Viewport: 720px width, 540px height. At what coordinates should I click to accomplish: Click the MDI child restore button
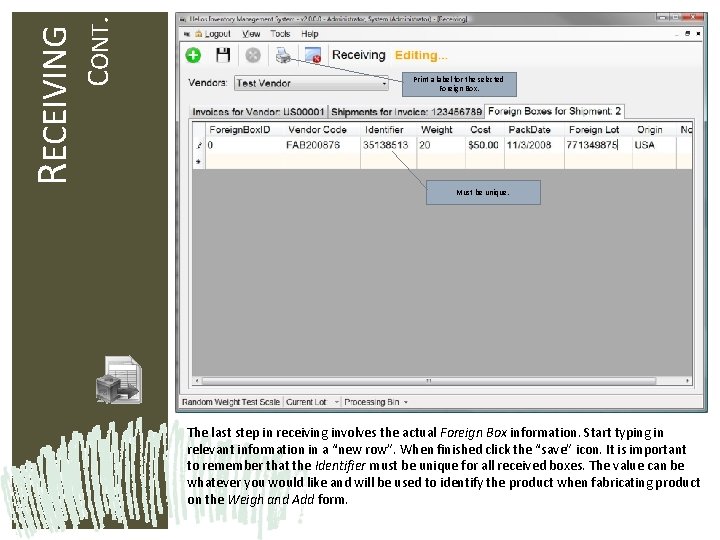pos(687,34)
